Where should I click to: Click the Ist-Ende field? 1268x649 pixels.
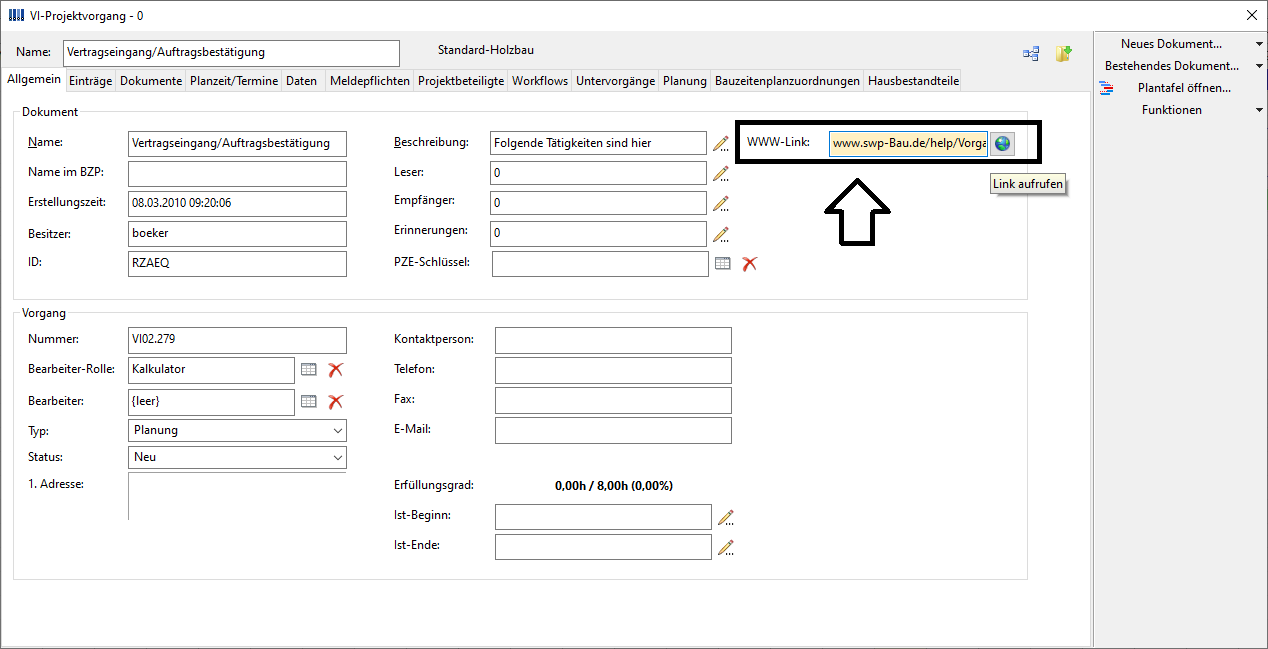tap(604, 547)
